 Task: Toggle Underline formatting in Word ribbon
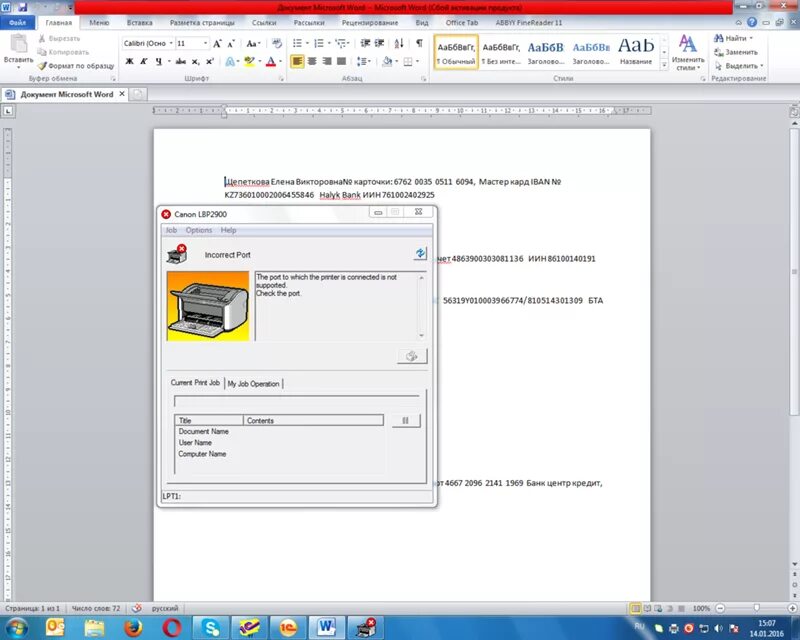(159, 61)
